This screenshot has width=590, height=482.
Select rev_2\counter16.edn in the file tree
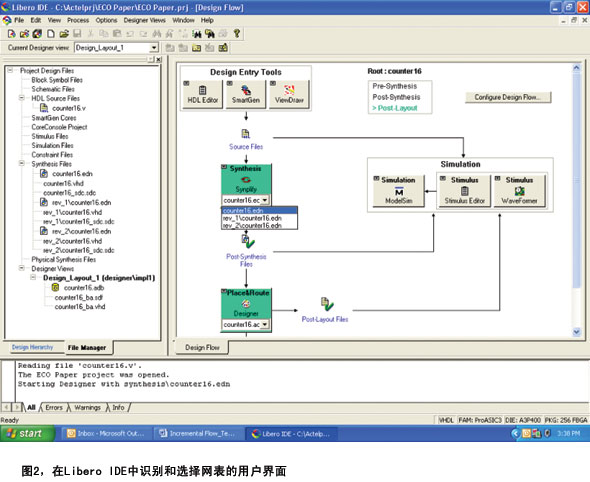pos(82,231)
